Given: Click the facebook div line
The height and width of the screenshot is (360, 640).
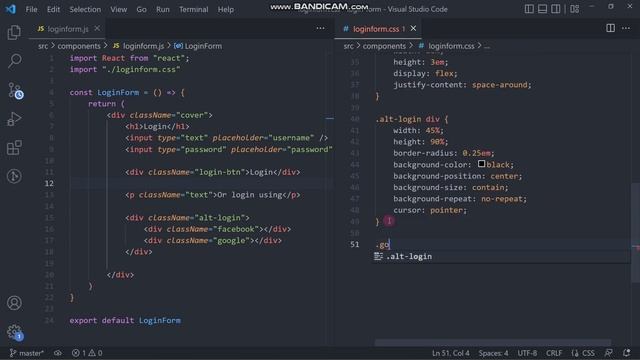Looking at the screenshot, I should (x=217, y=229).
